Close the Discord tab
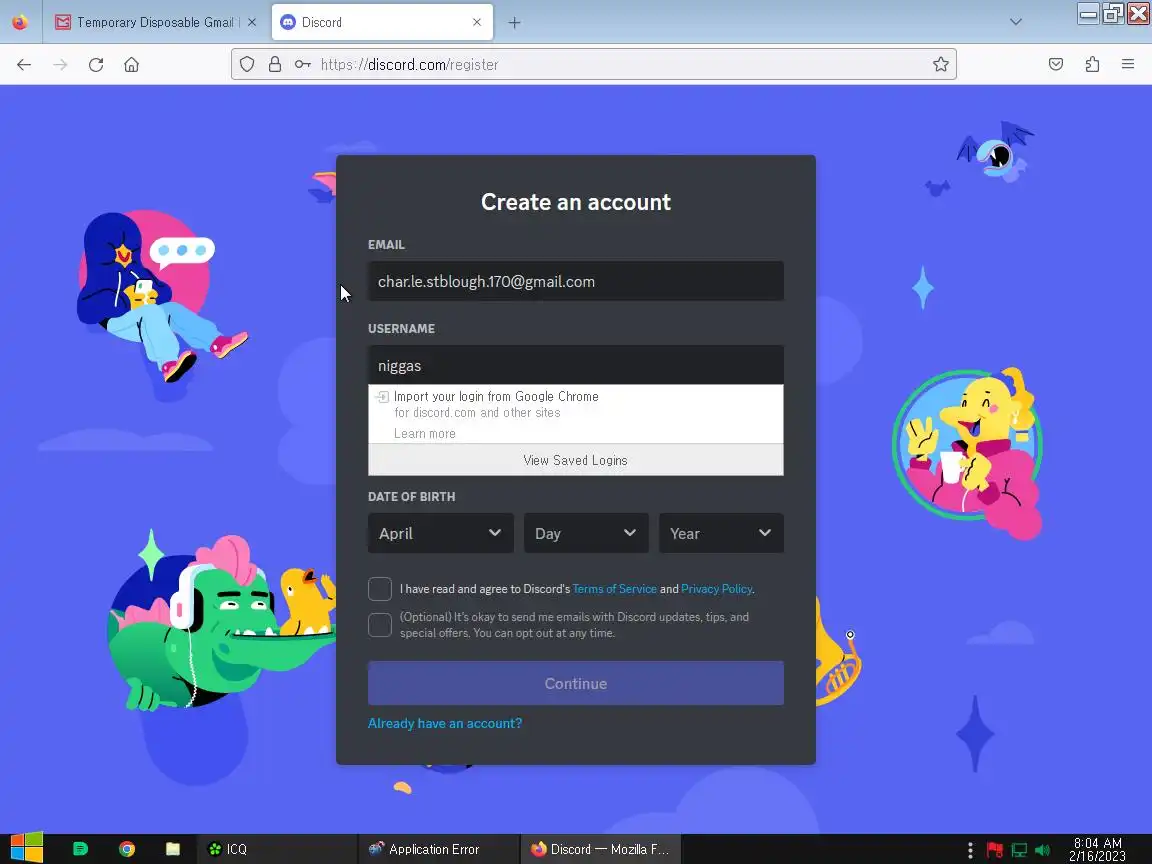The height and width of the screenshot is (864, 1152). pyautogui.click(x=477, y=22)
